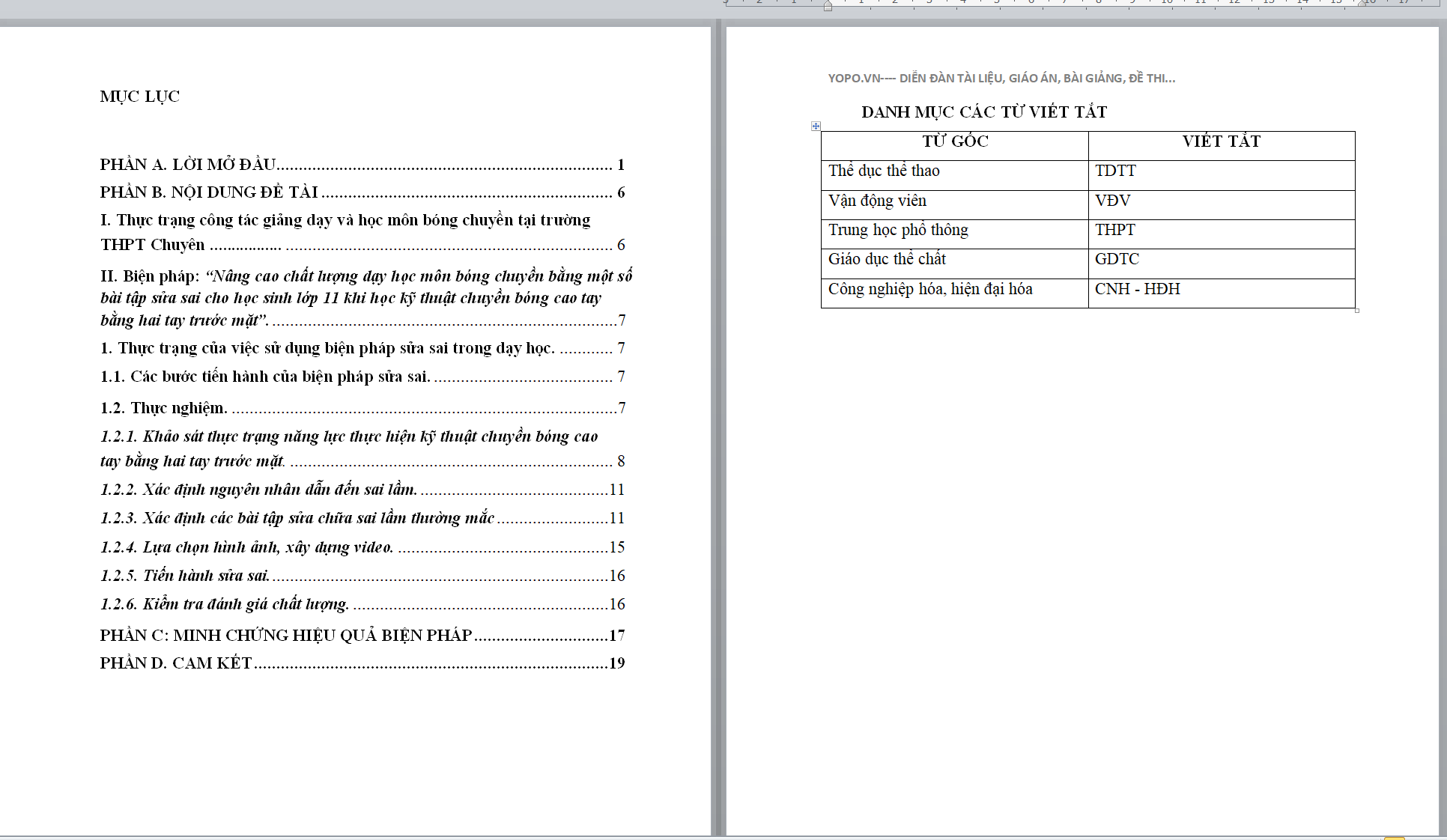The width and height of the screenshot is (1447, 840).
Task: Select TOC entry 1.2.2. Xác định nguyên nhân
Action: coord(362,490)
